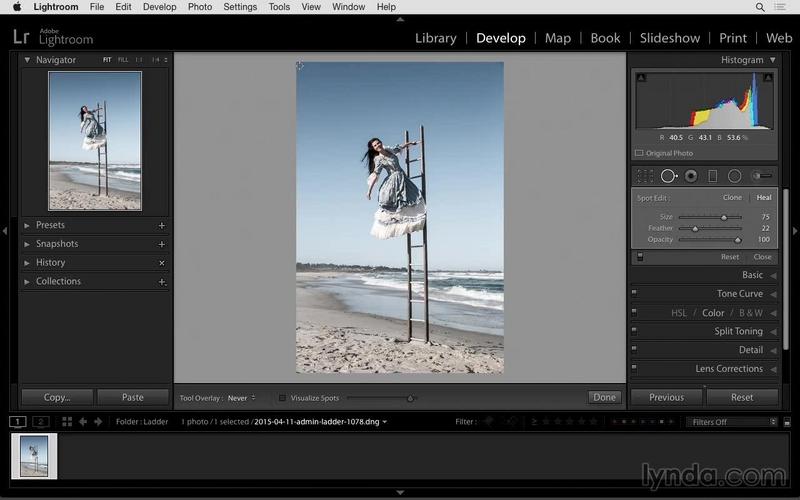Add a new collection with plus icon
The image size is (800, 500).
(162, 282)
